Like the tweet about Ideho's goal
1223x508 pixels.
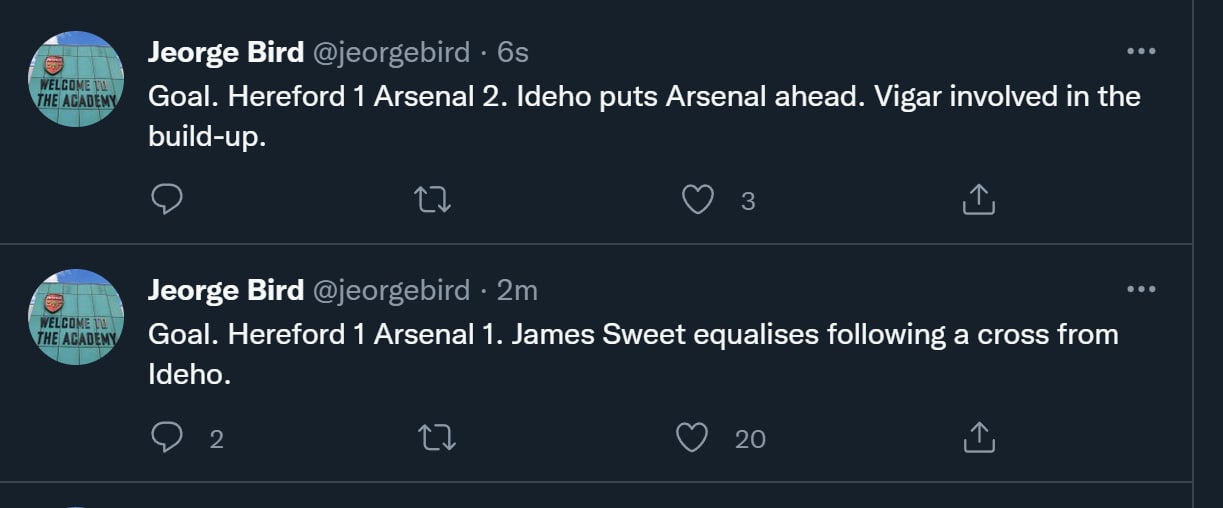697,201
